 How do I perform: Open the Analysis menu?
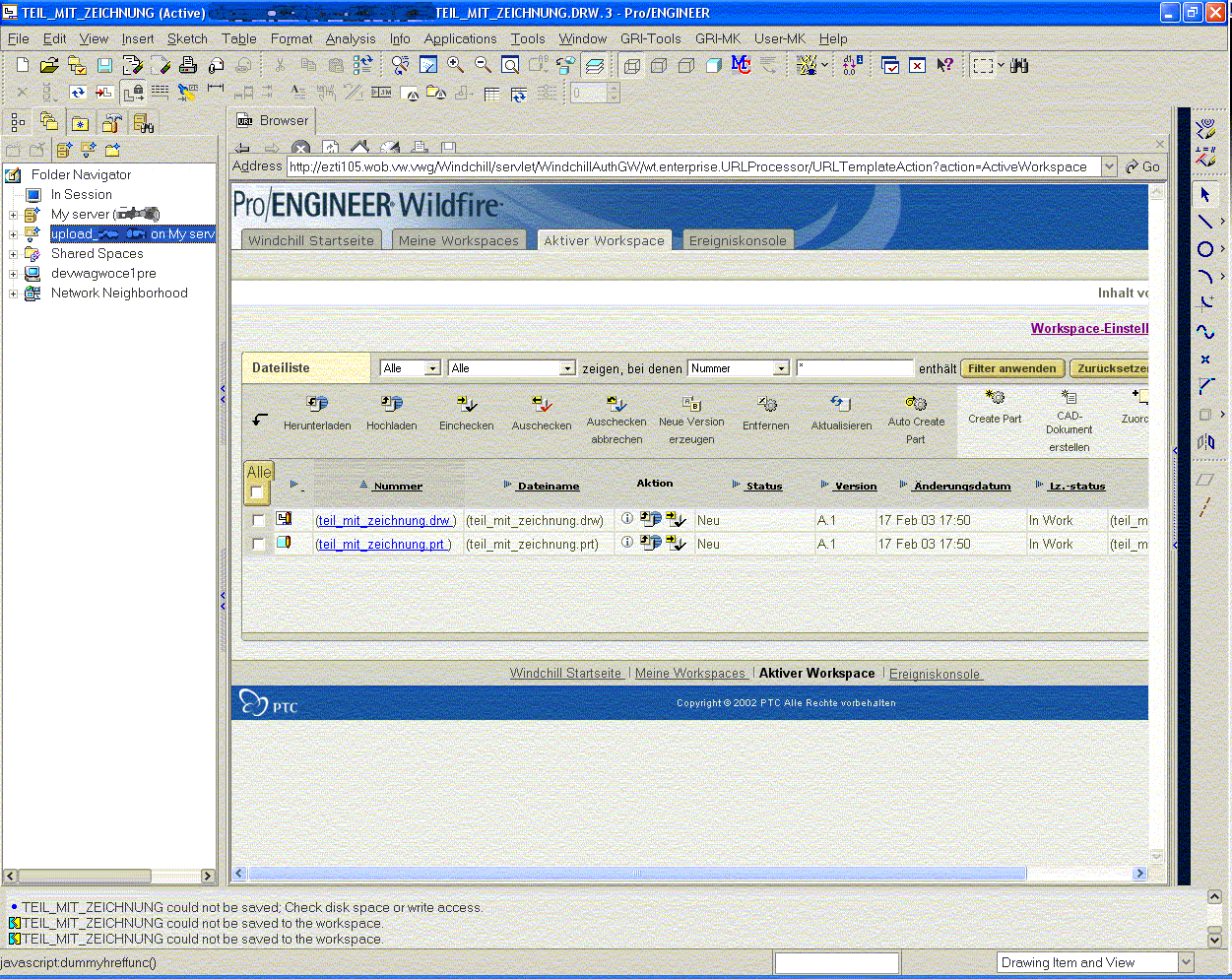[x=351, y=38]
